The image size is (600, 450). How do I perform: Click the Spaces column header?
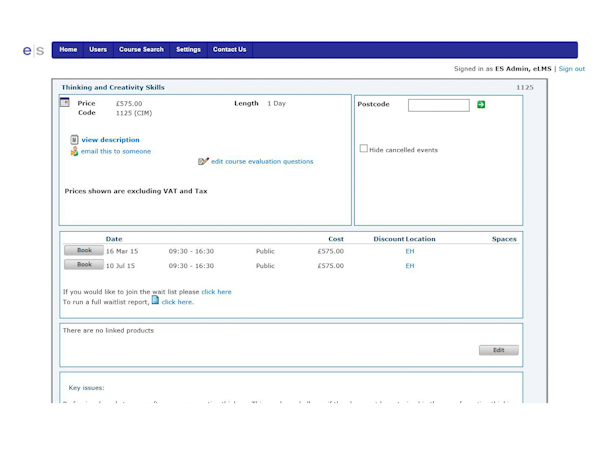504,239
